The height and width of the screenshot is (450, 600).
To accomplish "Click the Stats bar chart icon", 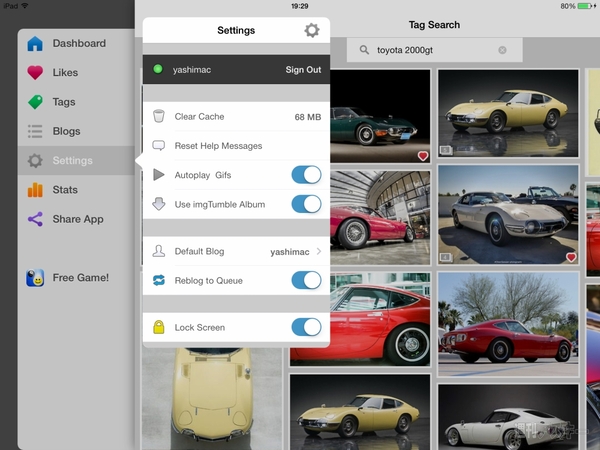I will tap(35, 190).
